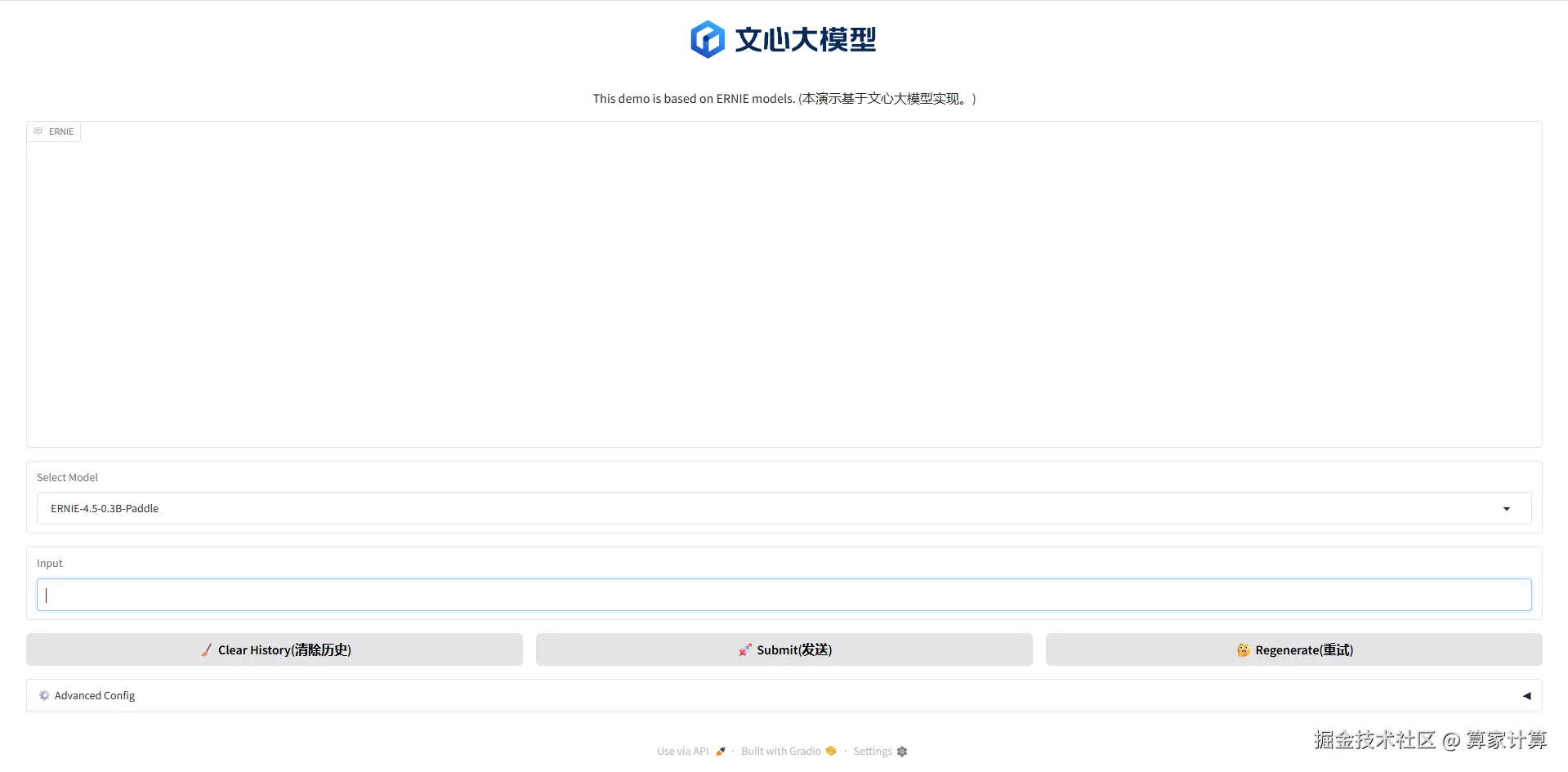Click the ERNIE chat bubble icon
The image size is (1568, 772).
(38, 131)
